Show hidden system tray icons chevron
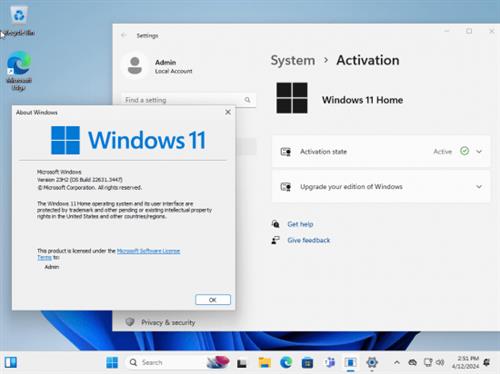The image size is (500, 374). tap(397, 362)
